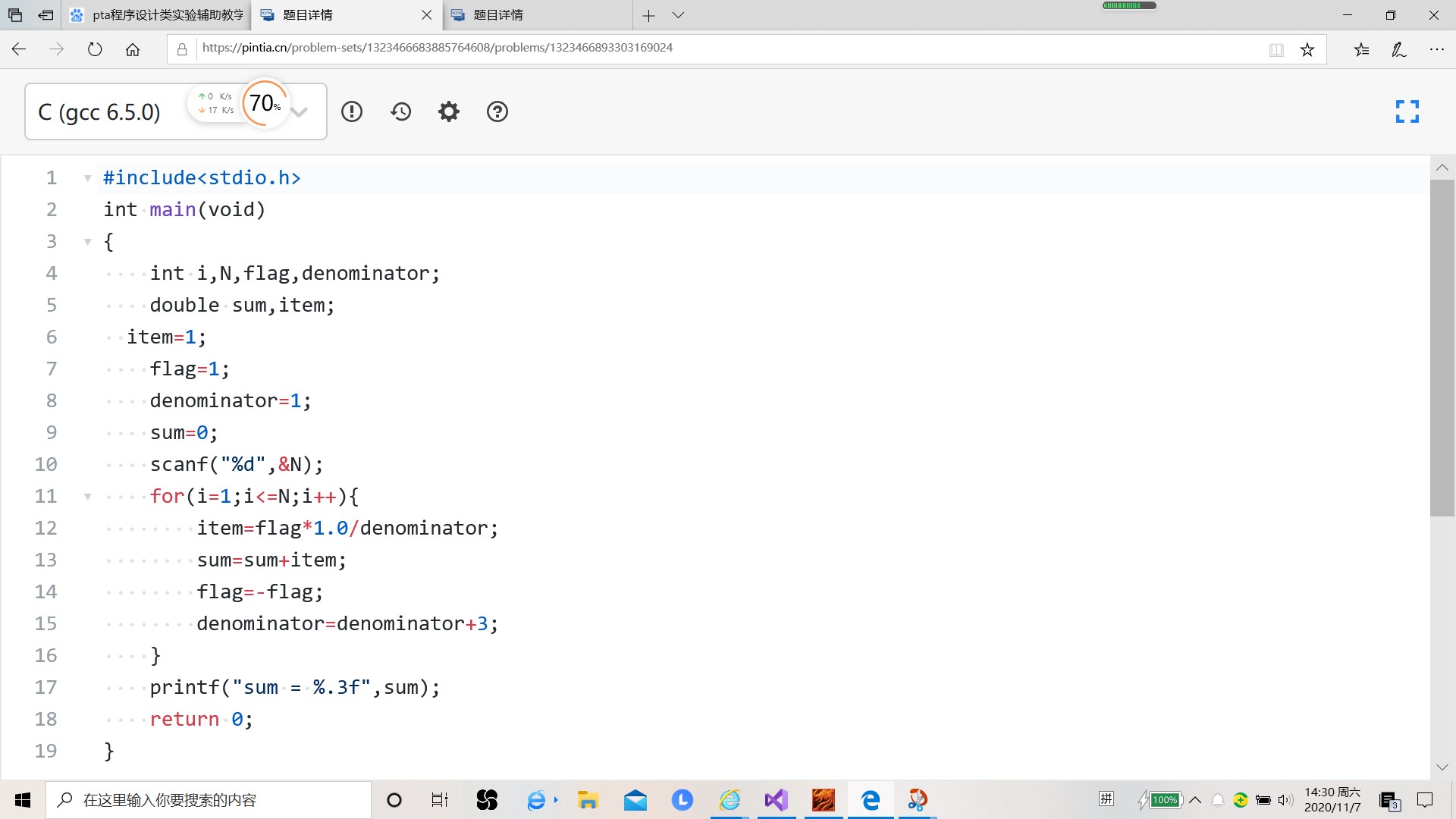The height and width of the screenshot is (819, 1456).
Task: Open the browser tab list chevron
Action: tap(679, 15)
